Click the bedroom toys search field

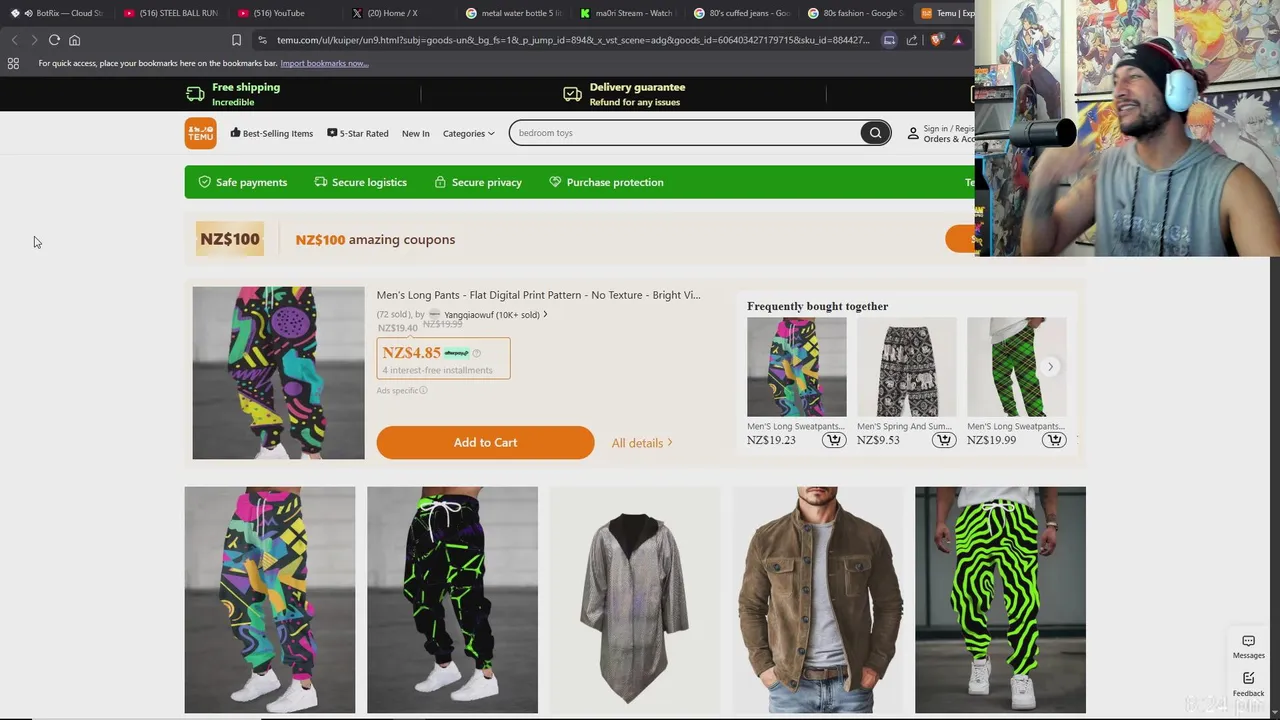click(686, 133)
